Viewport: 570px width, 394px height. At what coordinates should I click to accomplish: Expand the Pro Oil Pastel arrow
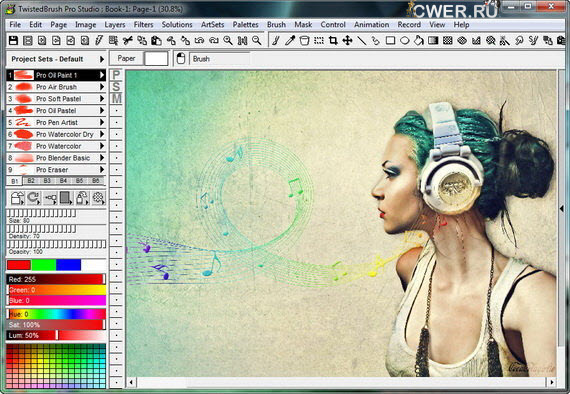(x=102, y=110)
